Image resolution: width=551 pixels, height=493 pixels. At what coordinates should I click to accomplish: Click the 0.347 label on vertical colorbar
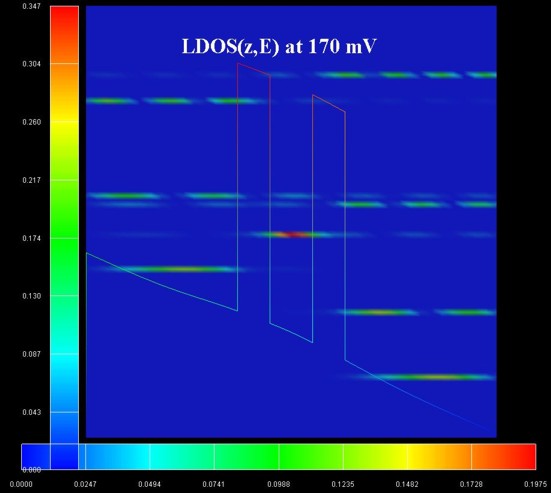(31, 6)
